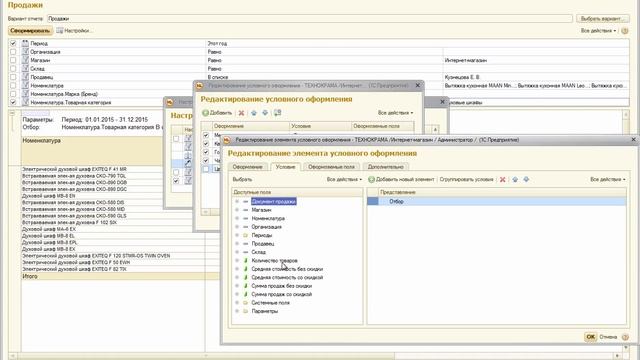Uncheck the Период filter checkbox

13,43
